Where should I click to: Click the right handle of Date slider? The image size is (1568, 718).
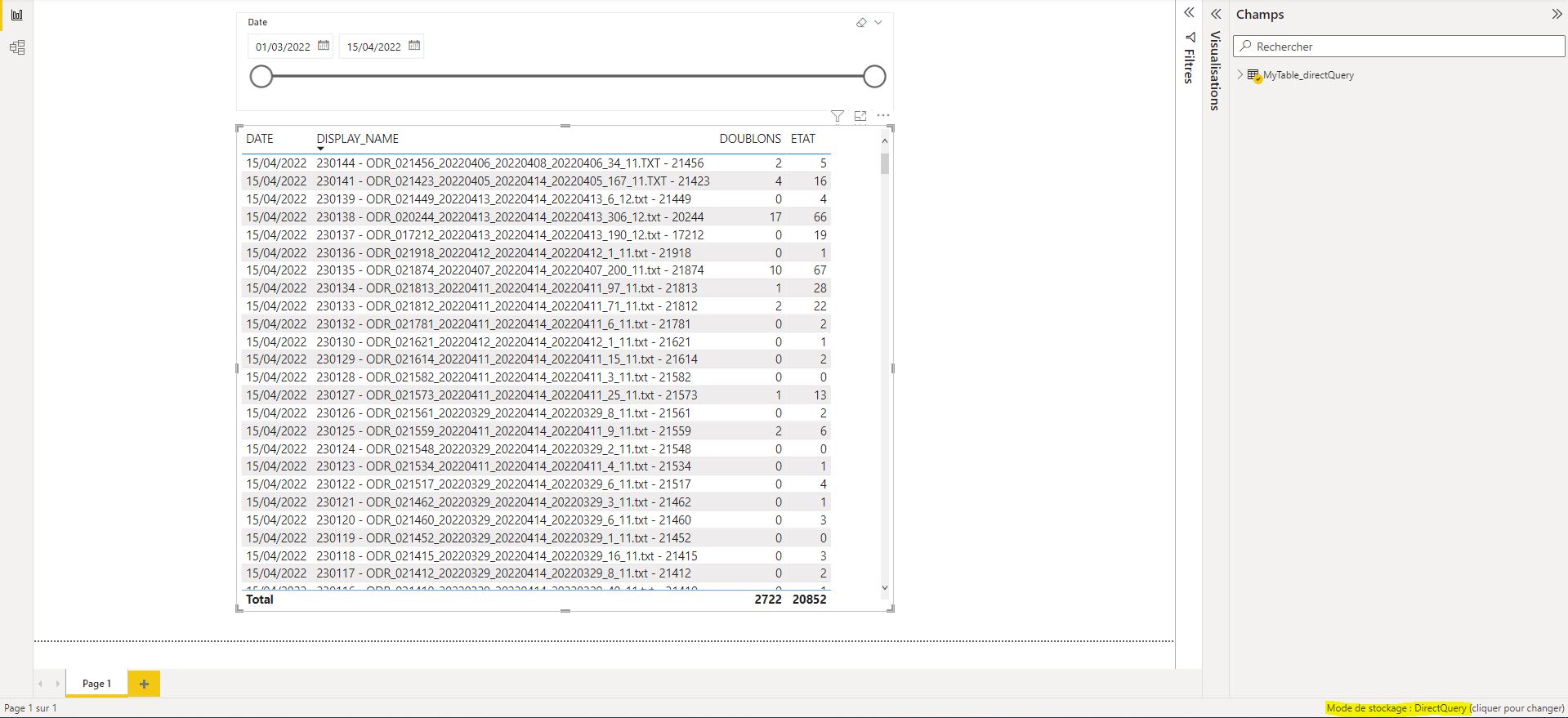874,77
